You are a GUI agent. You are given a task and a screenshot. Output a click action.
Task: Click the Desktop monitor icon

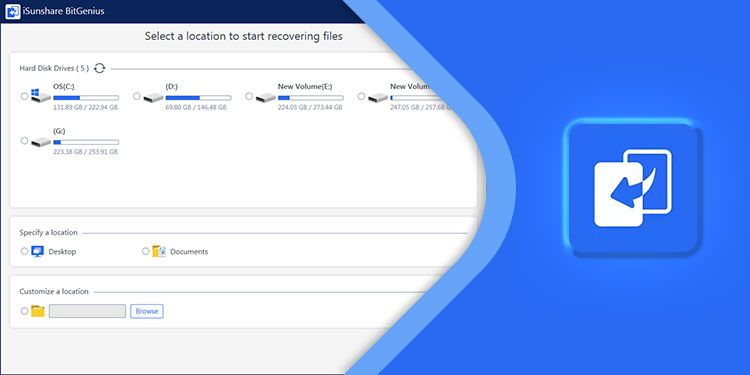(x=37, y=251)
